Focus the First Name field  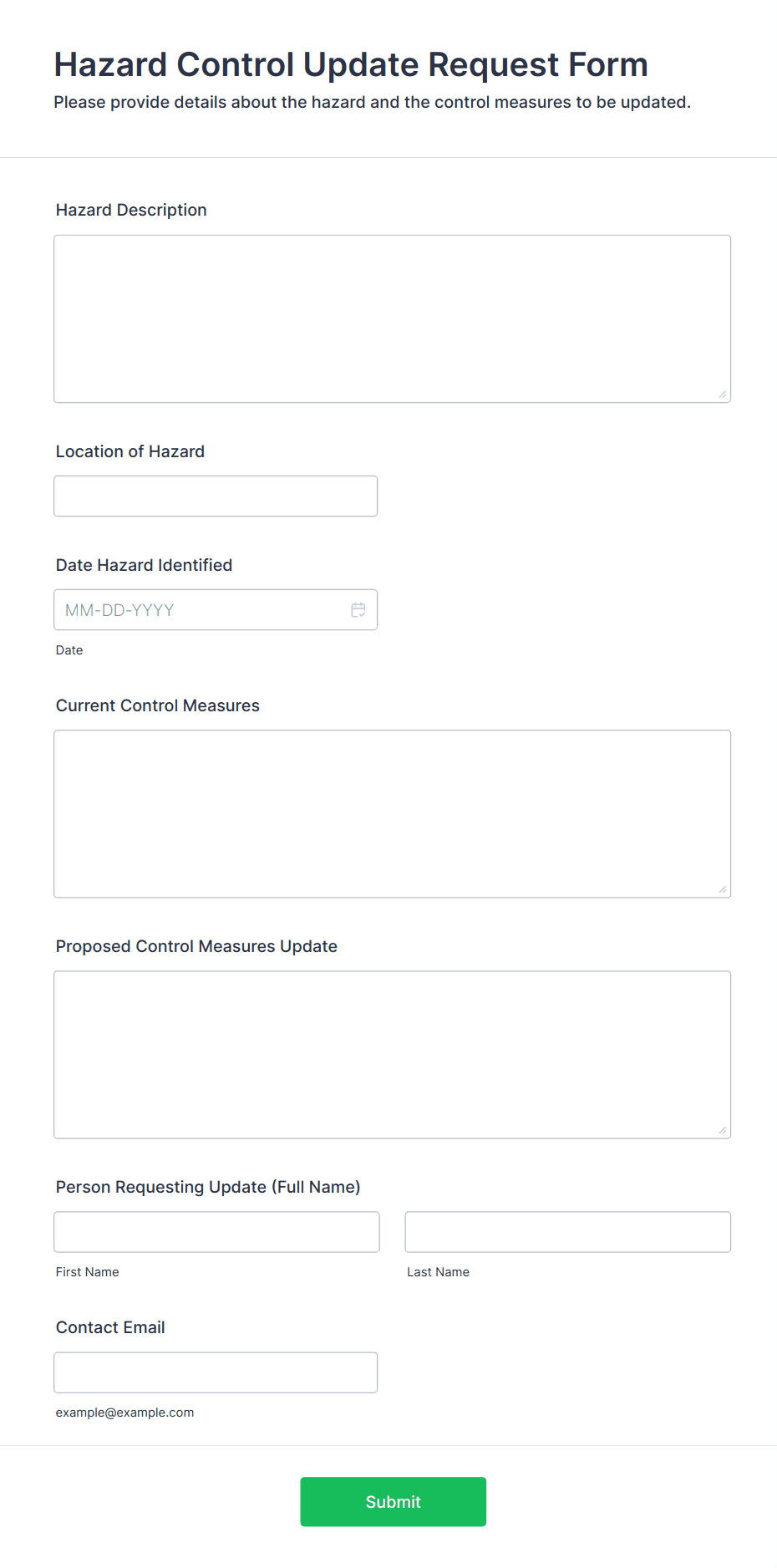click(216, 1232)
